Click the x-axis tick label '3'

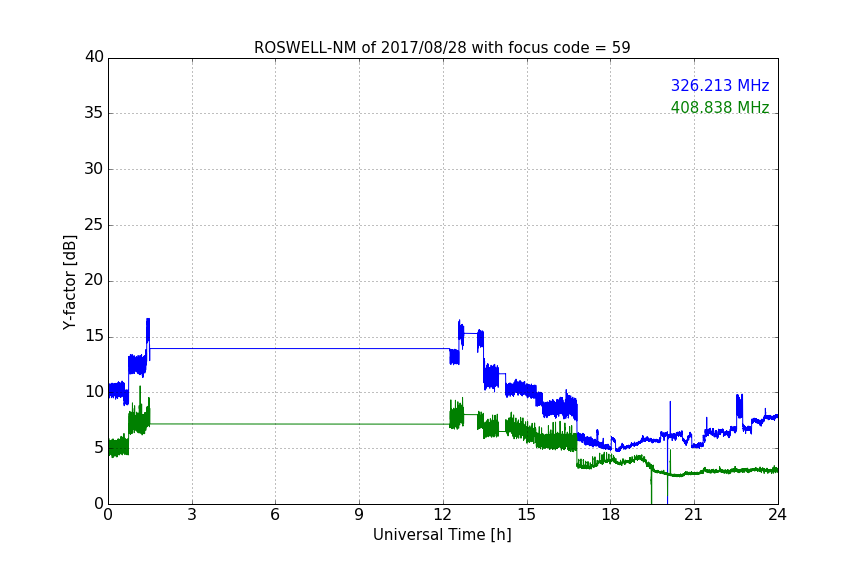coord(192,515)
